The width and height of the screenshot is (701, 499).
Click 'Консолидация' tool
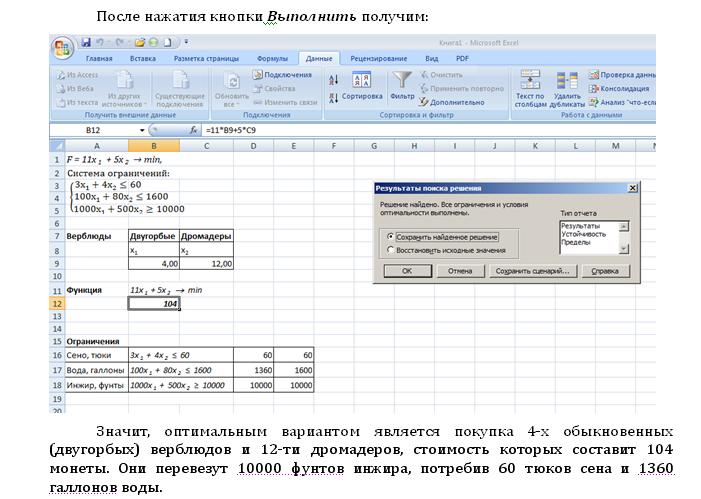(619, 89)
